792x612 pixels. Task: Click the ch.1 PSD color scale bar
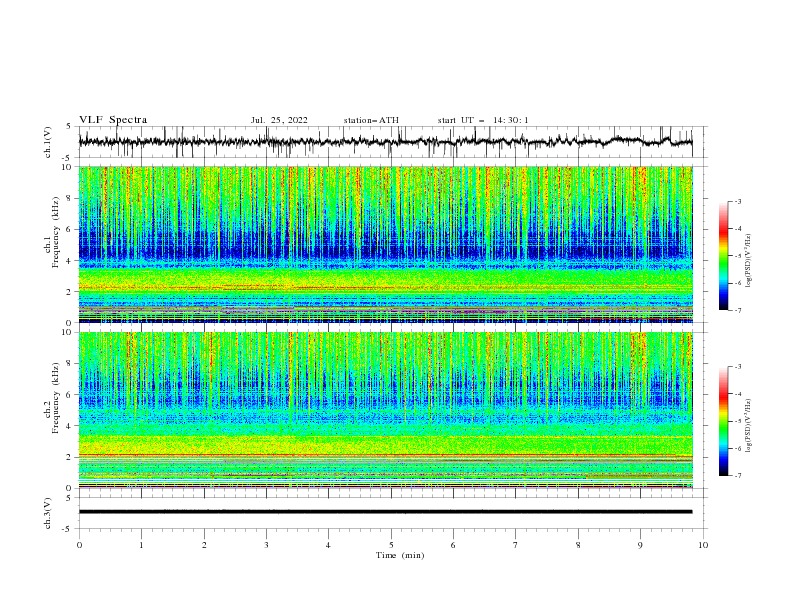[723, 256]
